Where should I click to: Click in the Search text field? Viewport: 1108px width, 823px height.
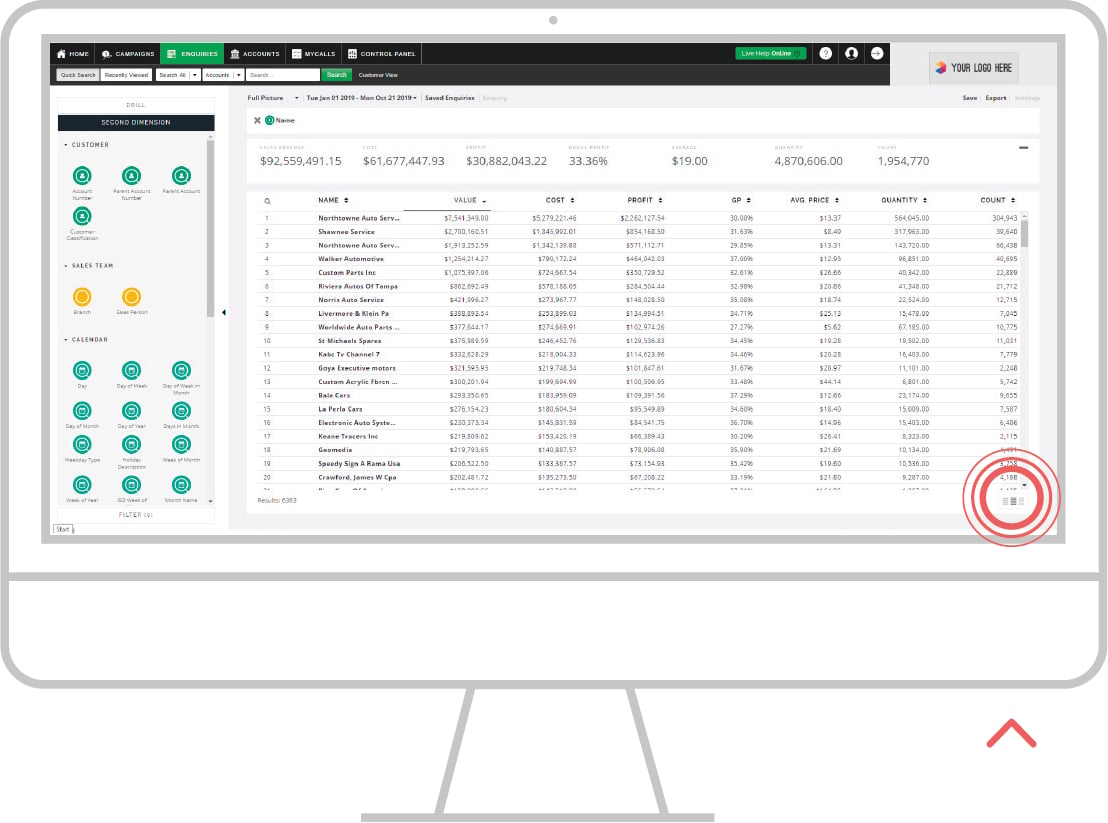pos(283,75)
